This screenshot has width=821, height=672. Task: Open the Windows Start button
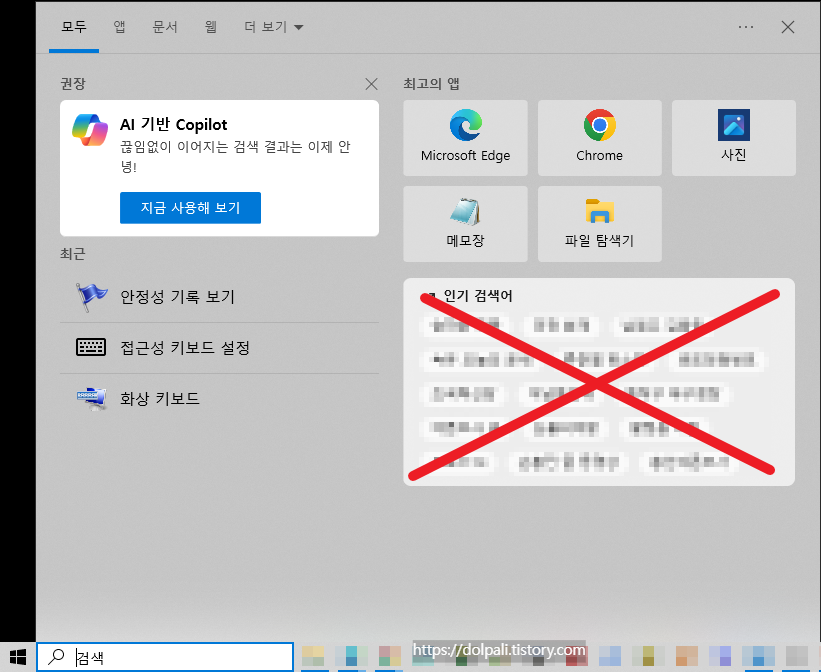click(x=17, y=655)
